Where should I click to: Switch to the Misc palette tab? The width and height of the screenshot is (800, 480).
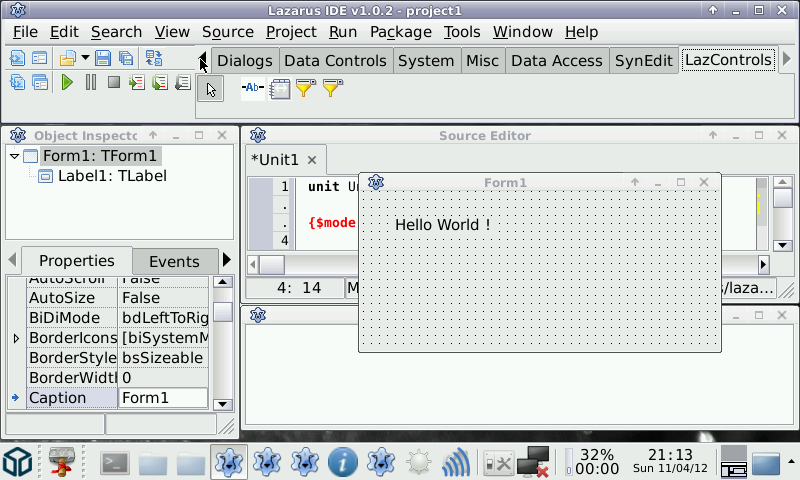482,60
